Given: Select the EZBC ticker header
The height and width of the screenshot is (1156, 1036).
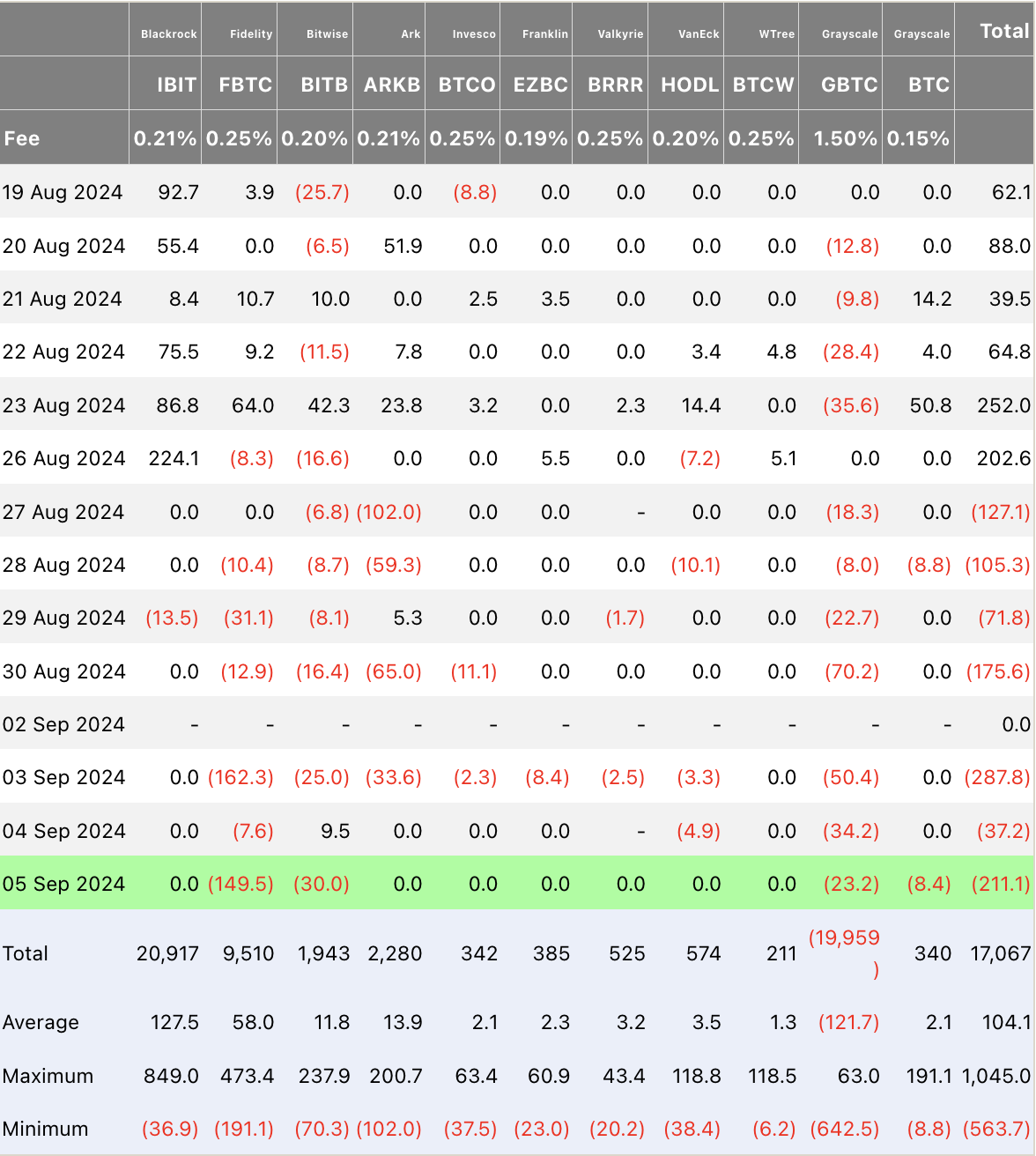Looking at the screenshot, I should pos(541,85).
